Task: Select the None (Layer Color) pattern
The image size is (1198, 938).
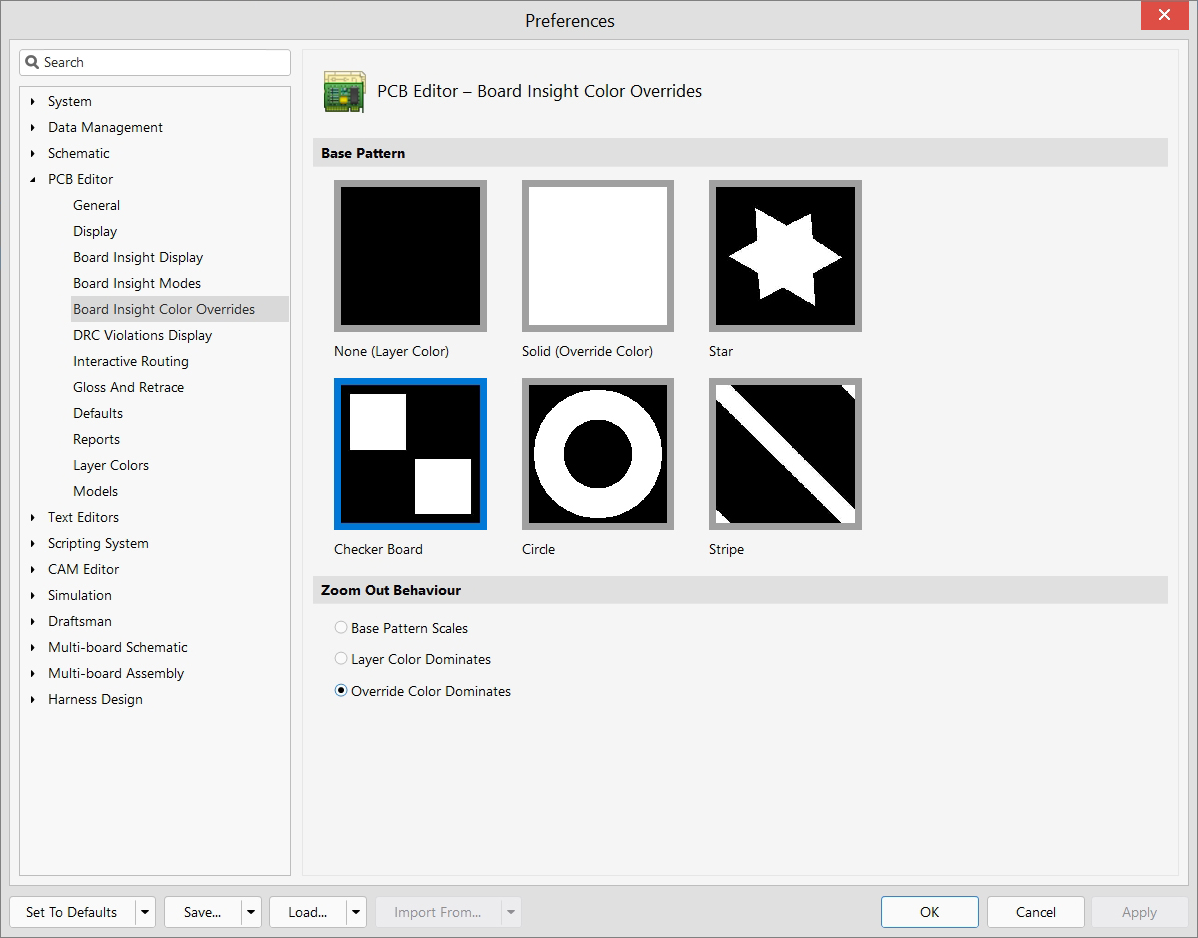Action: click(410, 256)
